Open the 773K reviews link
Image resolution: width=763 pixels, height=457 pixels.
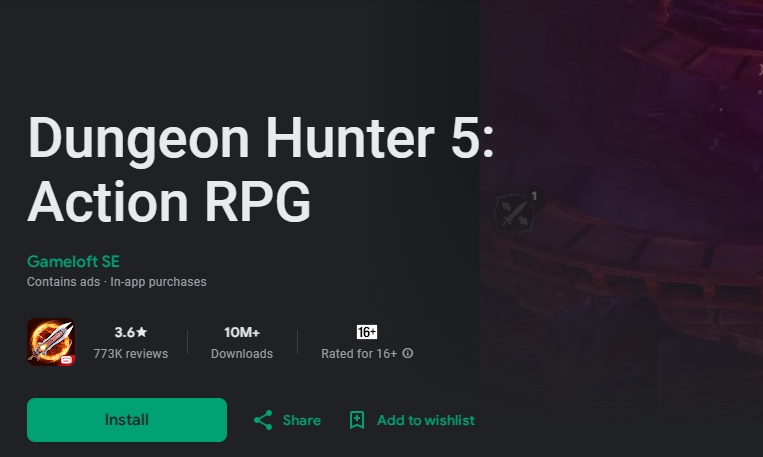(130, 354)
